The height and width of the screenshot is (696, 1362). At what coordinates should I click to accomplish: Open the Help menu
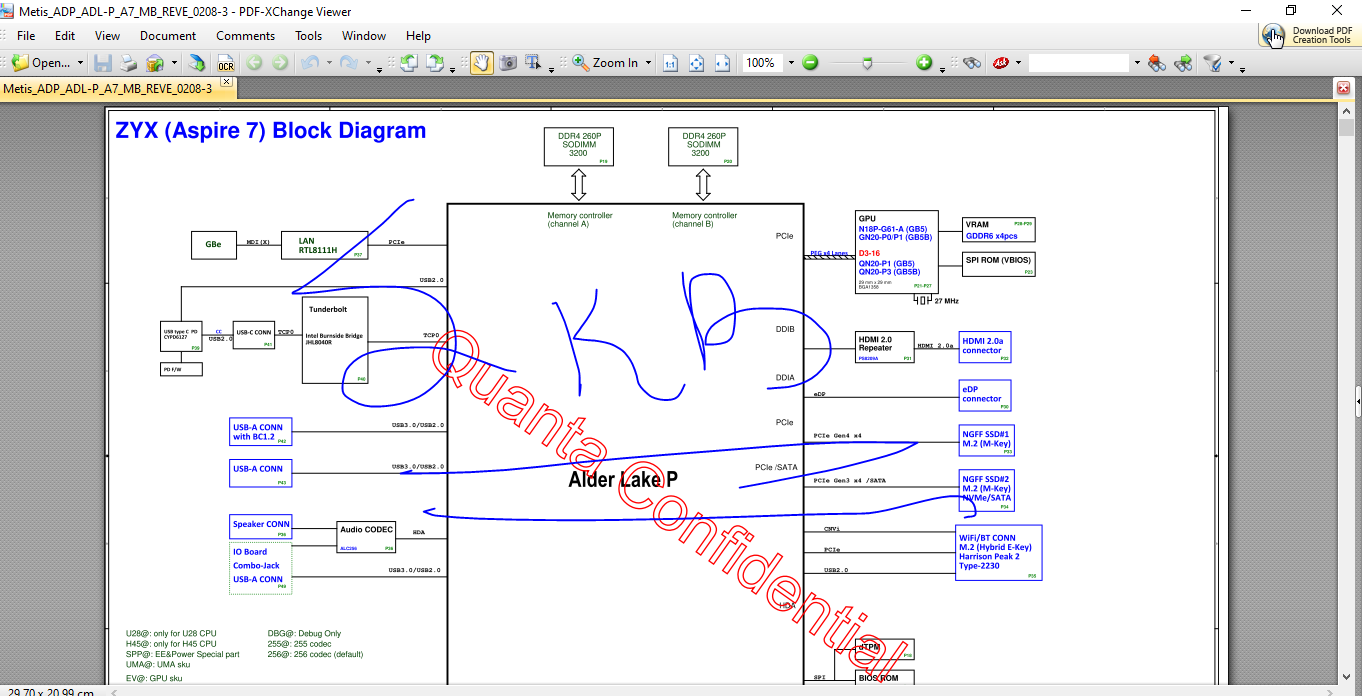418,35
